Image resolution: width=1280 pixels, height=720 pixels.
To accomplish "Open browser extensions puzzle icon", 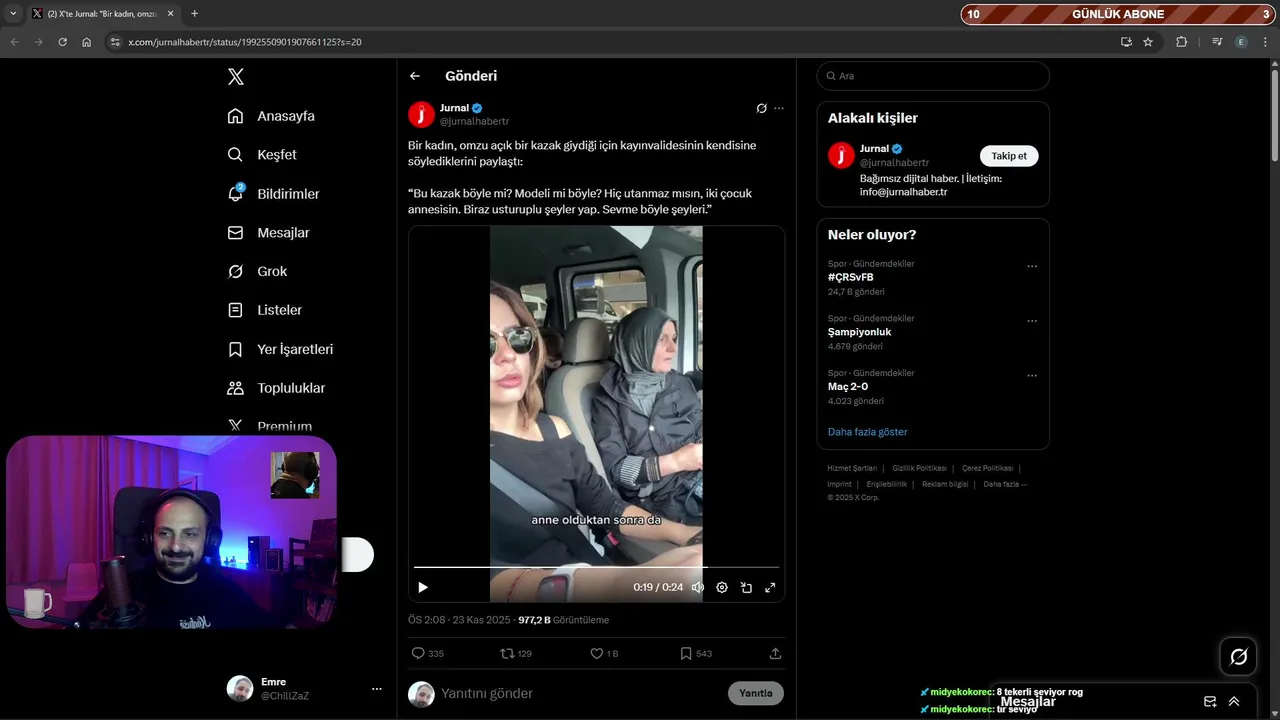I will [x=1182, y=42].
